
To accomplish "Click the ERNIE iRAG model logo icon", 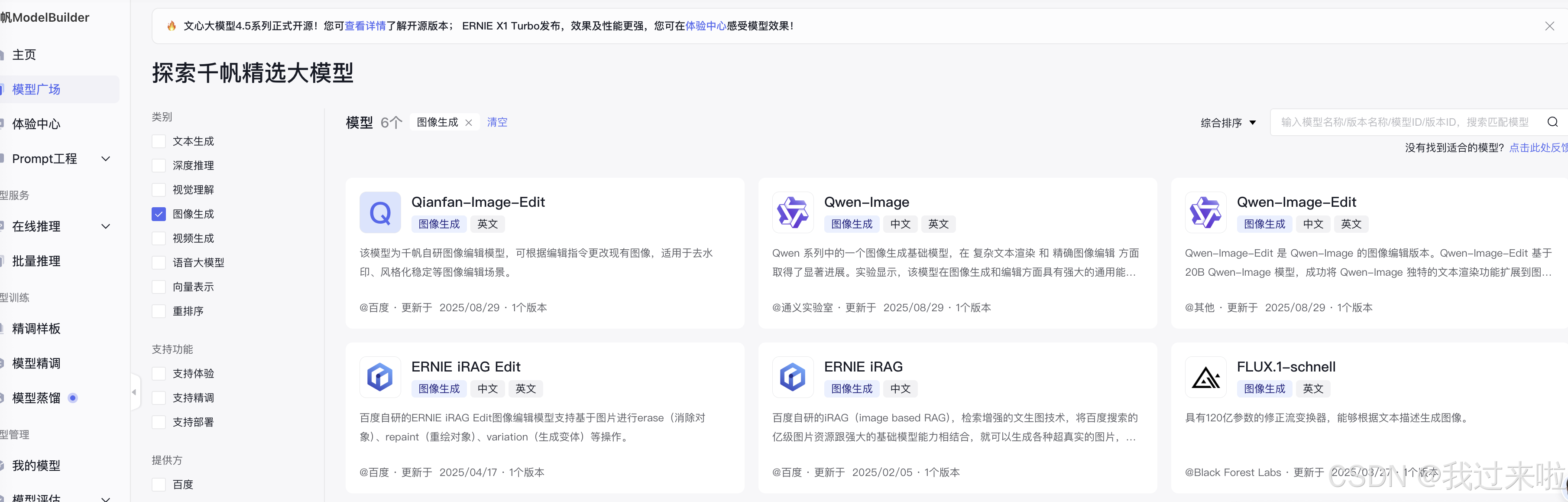I will tap(793, 377).
